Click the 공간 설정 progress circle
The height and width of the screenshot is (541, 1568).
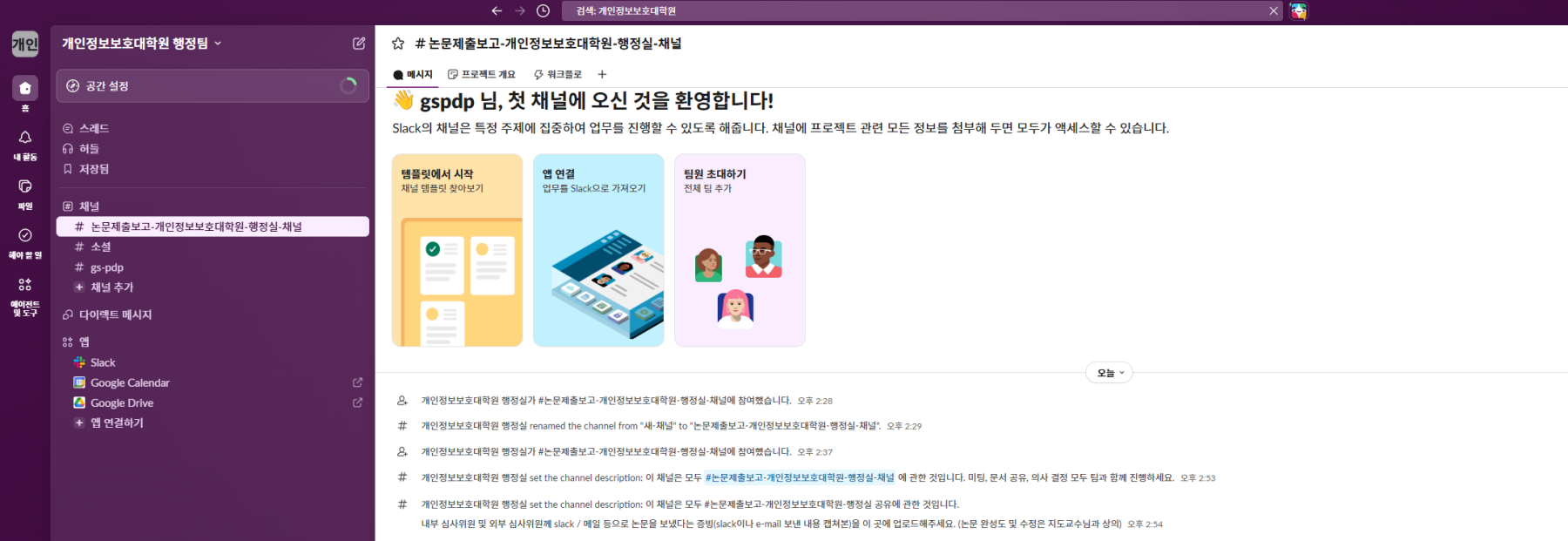(x=348, y=85)
